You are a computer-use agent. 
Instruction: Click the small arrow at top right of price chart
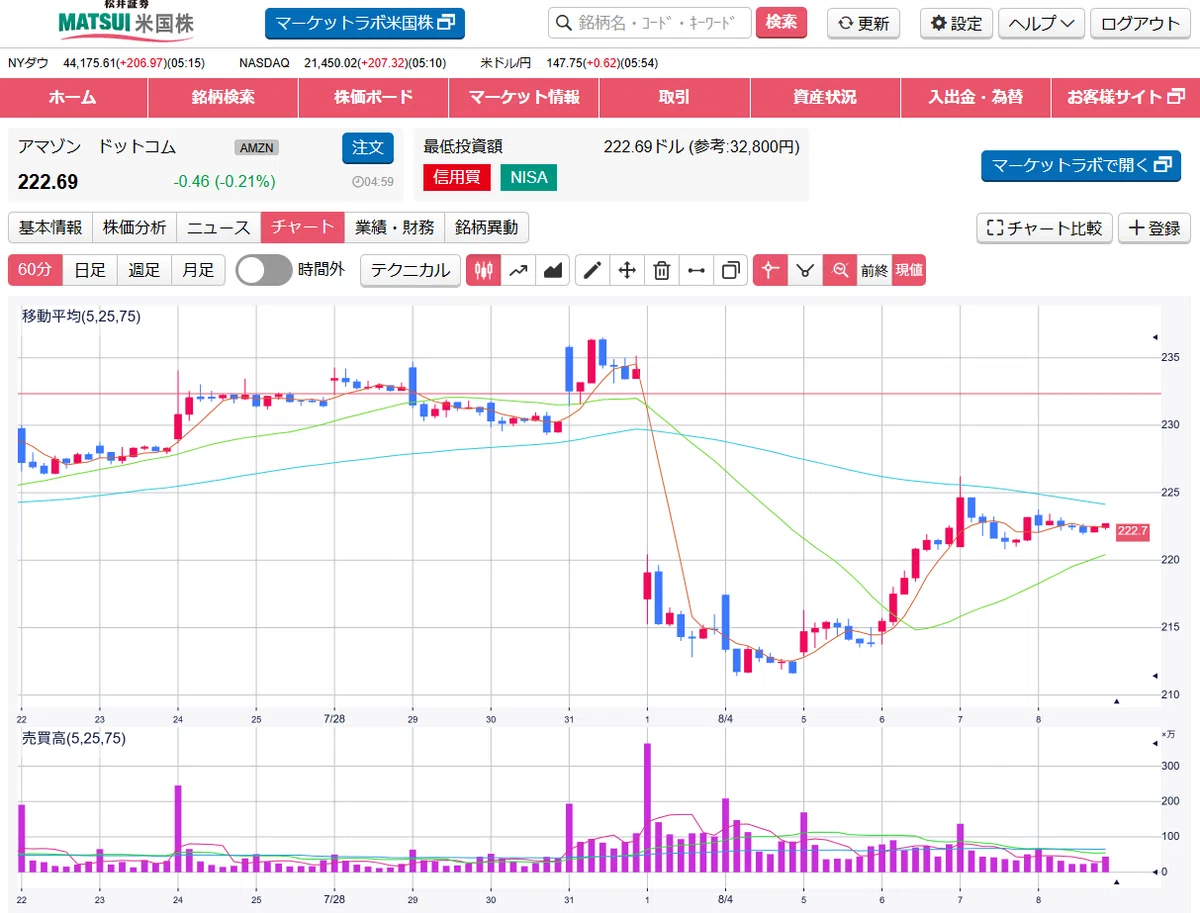1156,337
